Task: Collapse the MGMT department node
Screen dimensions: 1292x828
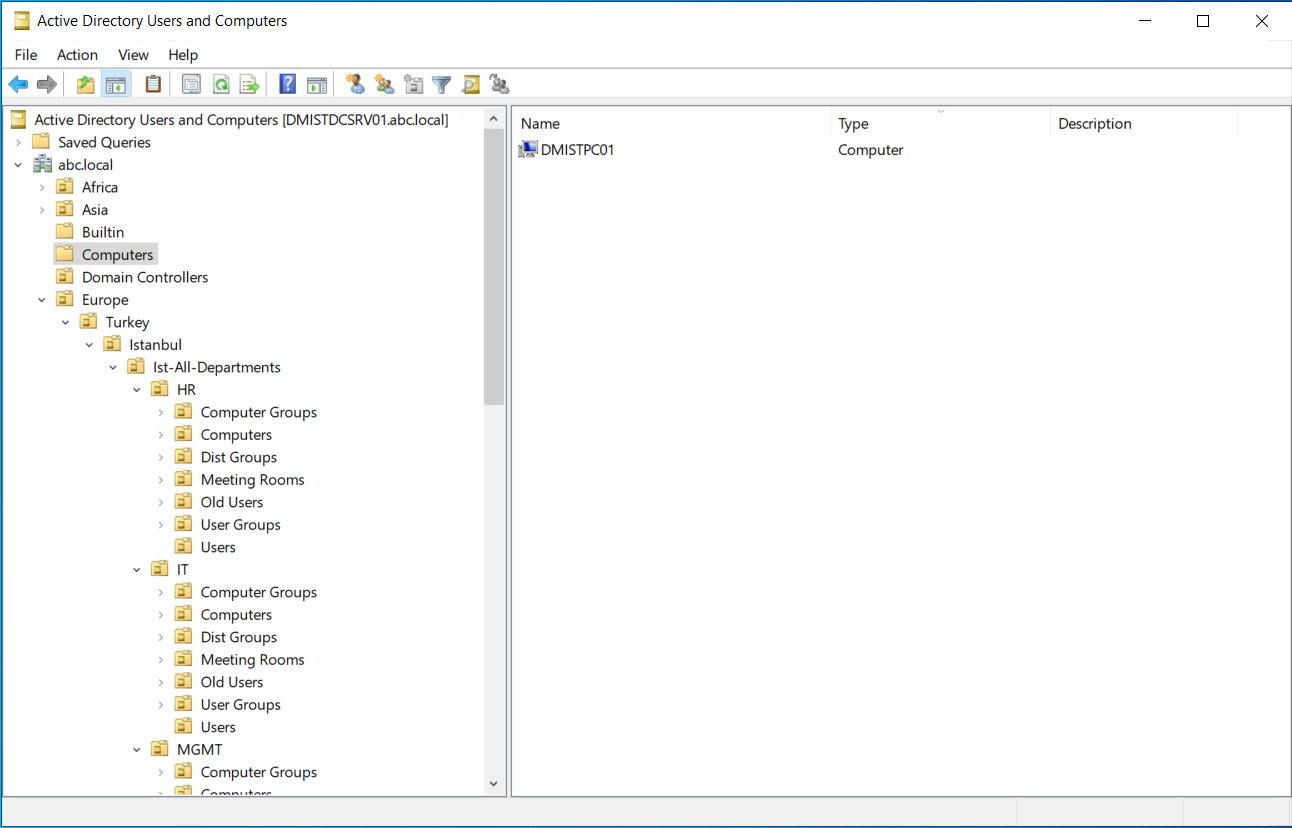Action: 137,750
